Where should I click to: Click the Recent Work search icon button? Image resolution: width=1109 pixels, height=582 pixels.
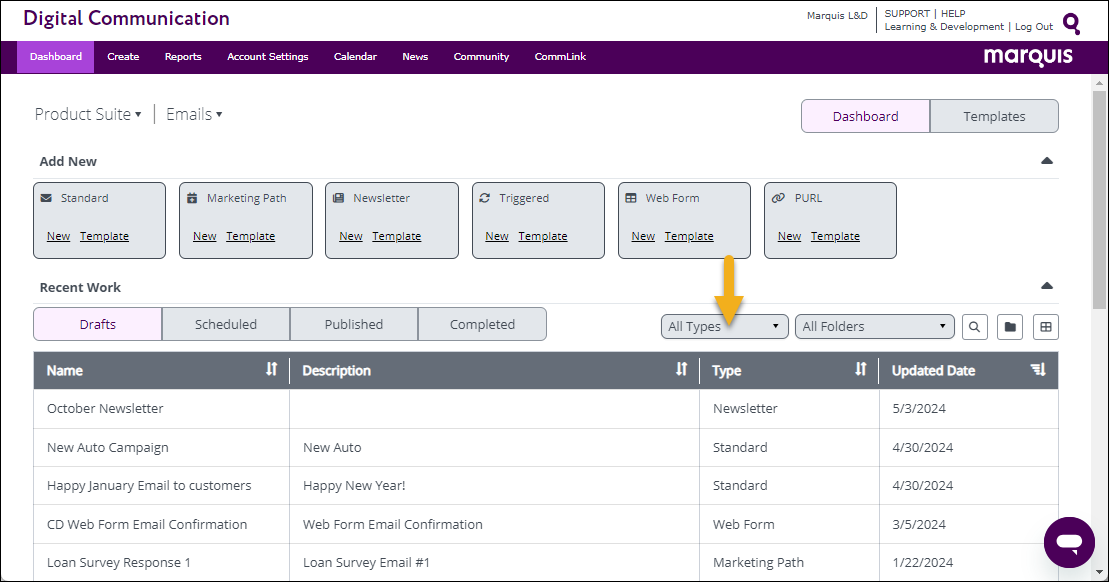click(x=975, y=327)
